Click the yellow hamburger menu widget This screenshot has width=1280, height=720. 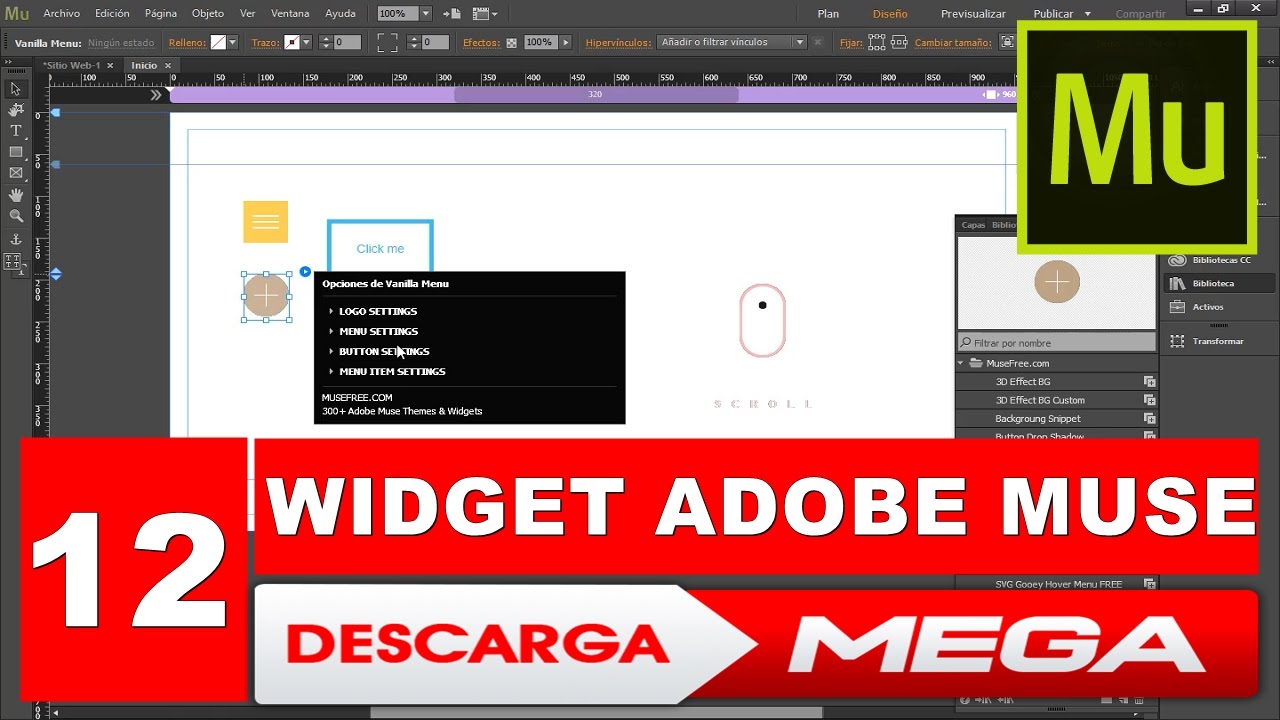(265, 222)
